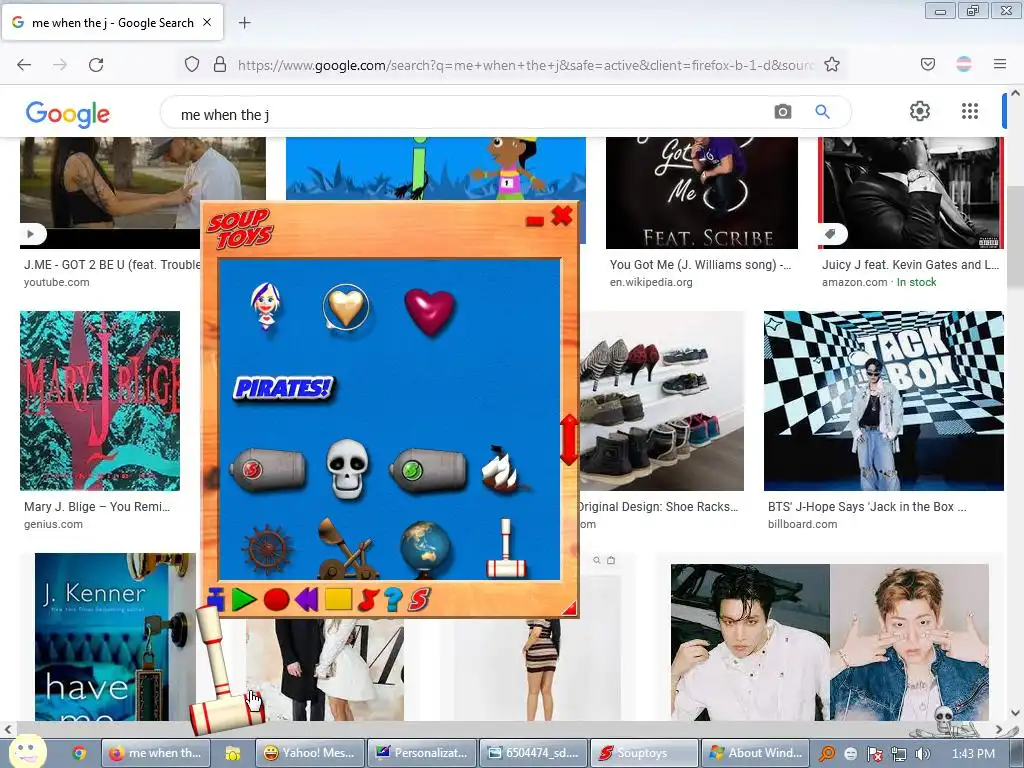Open the Google apps grid
This screenshot has height=768, width=1024.
970,111
